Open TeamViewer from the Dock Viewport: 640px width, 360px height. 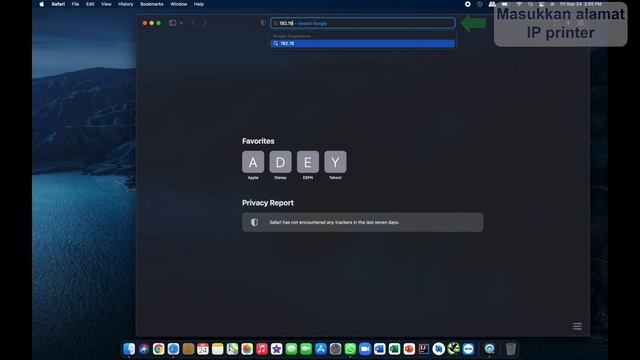pos(468,349)
